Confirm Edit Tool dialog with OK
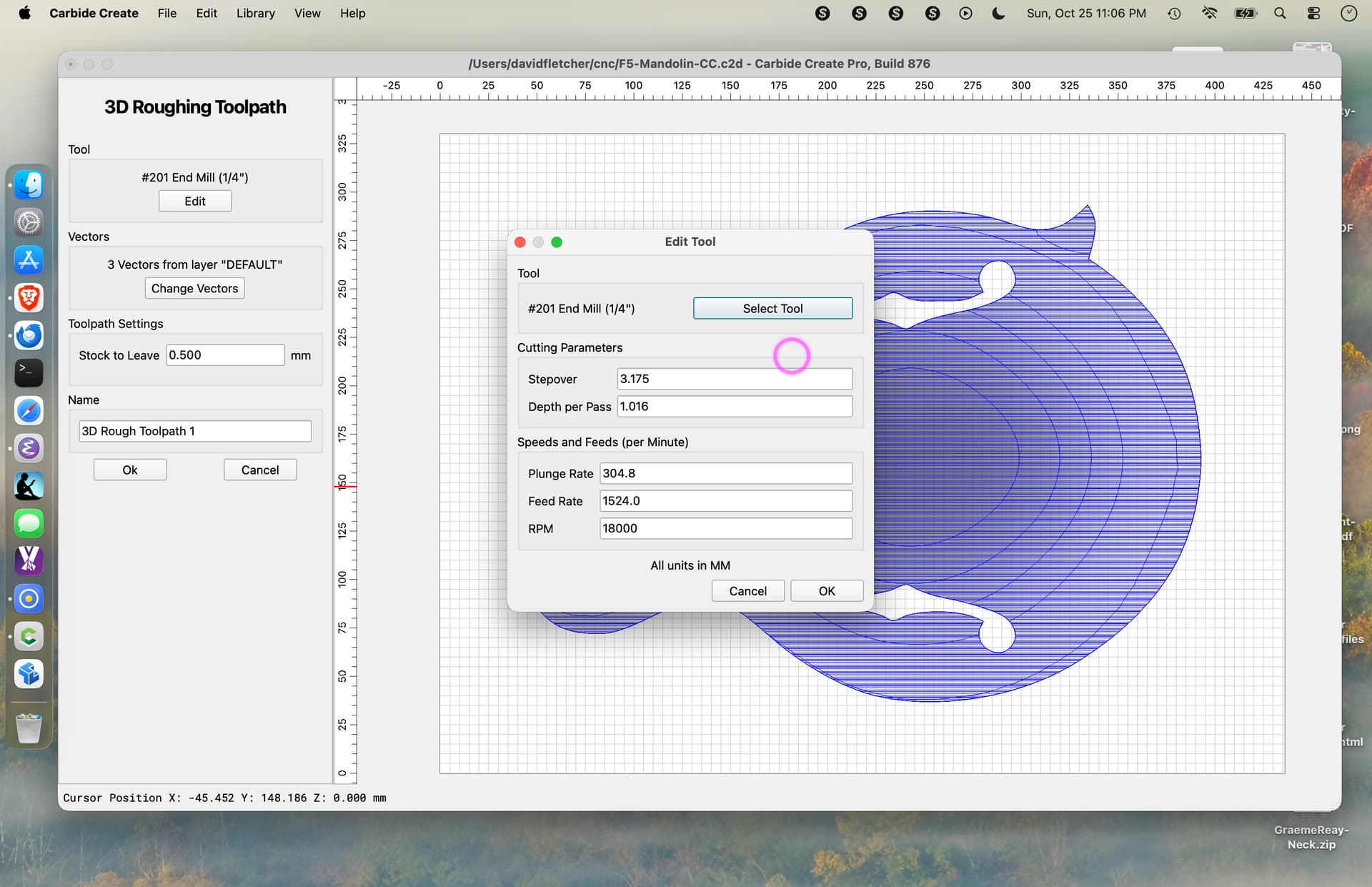The height and width of the screenshot is (887, 1372). (827, 591)
